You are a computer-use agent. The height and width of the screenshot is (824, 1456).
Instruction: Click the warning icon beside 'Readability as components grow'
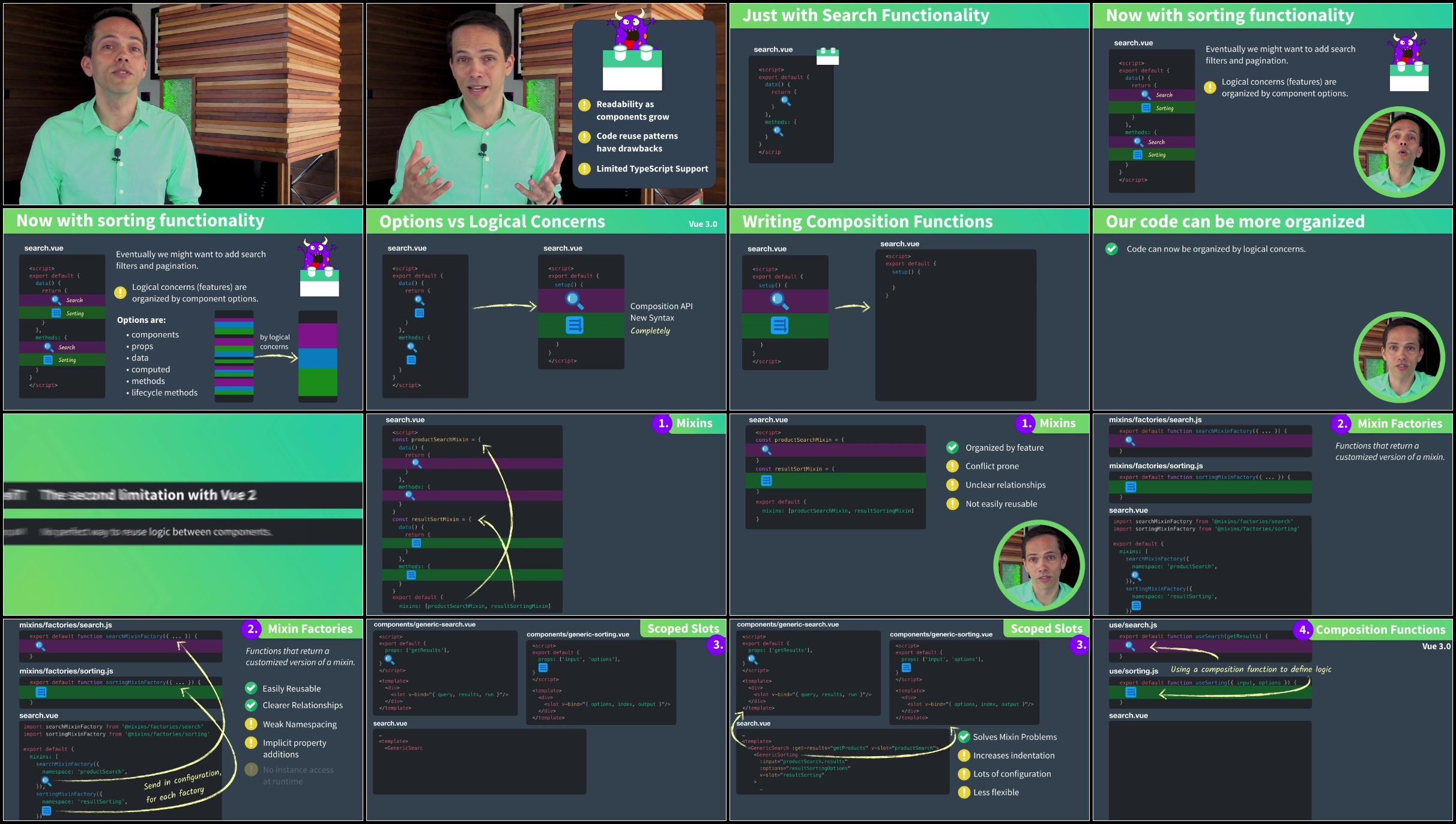pos(584,105)
